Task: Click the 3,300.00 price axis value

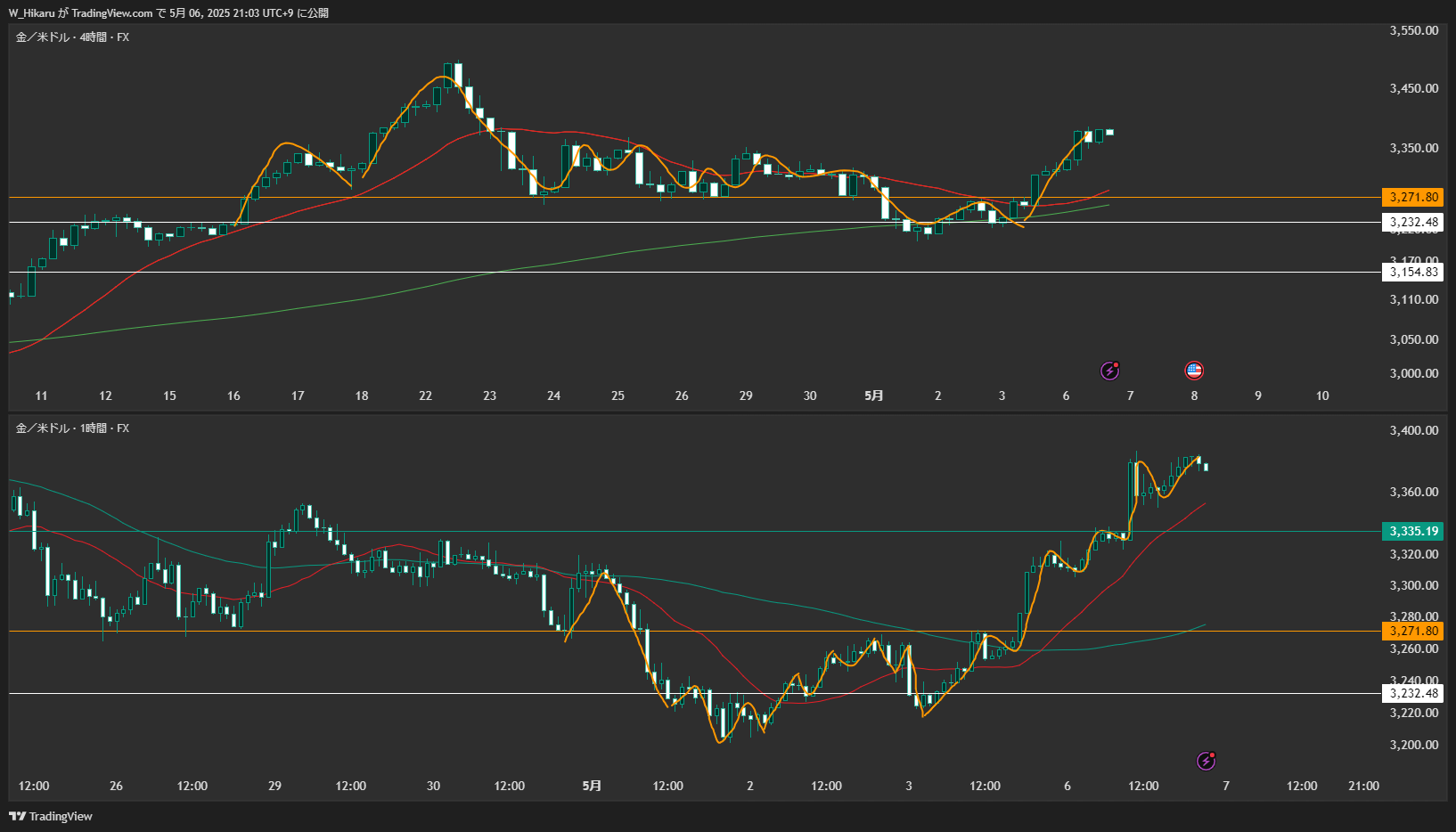Action: click(x=1414, y=585)
